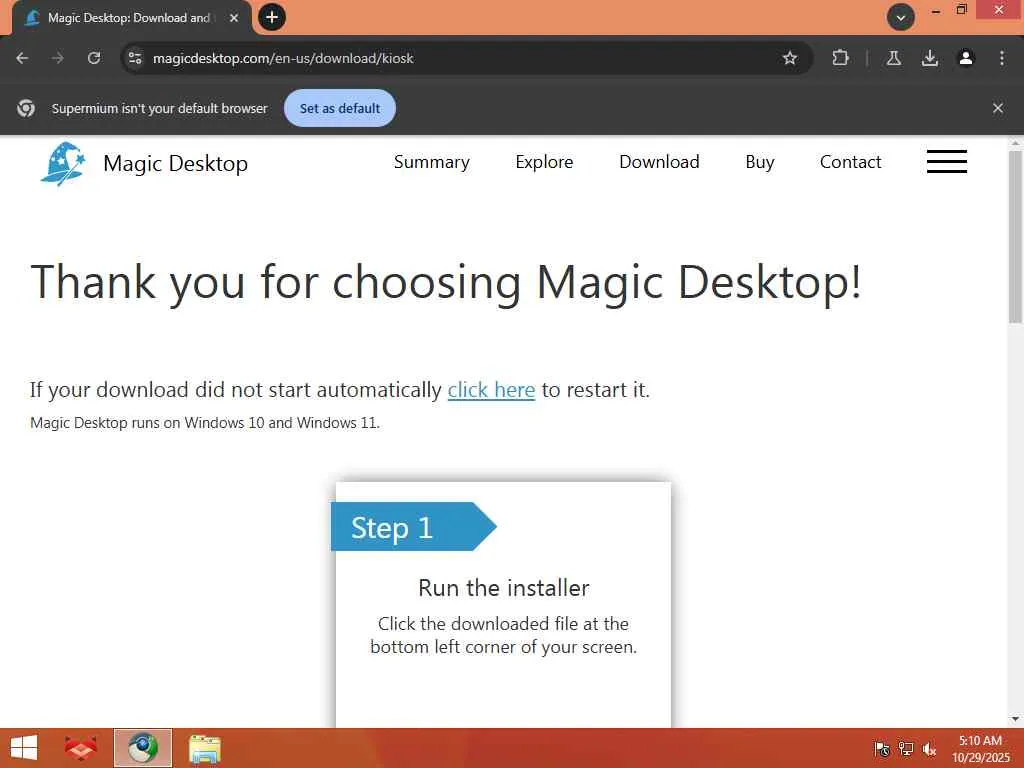Open File Explorer from the taskbar

204,748
